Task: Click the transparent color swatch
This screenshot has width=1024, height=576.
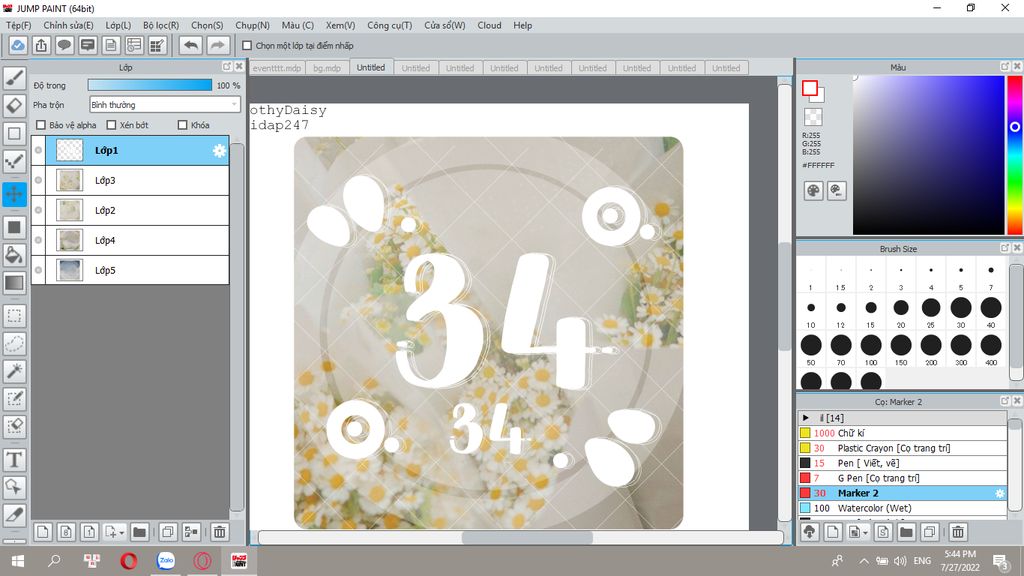Action: [813, 117]
